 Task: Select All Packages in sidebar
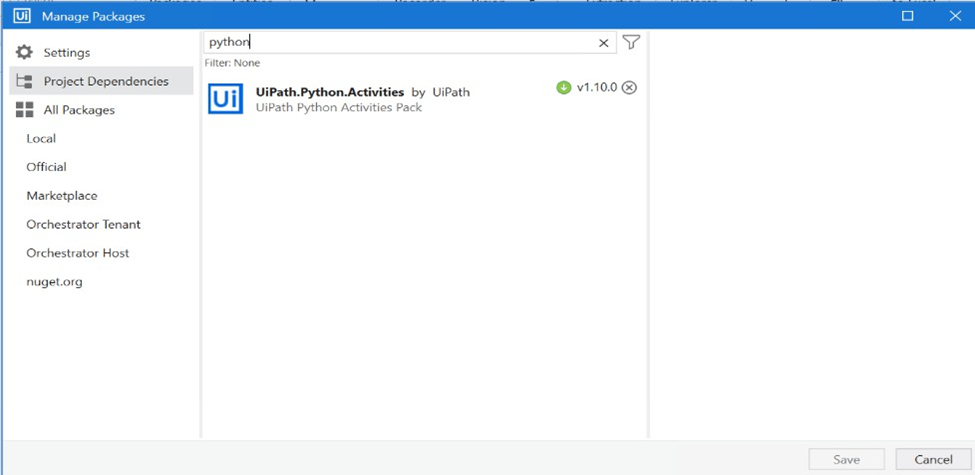pyautogui.click(x=79, y=110)
